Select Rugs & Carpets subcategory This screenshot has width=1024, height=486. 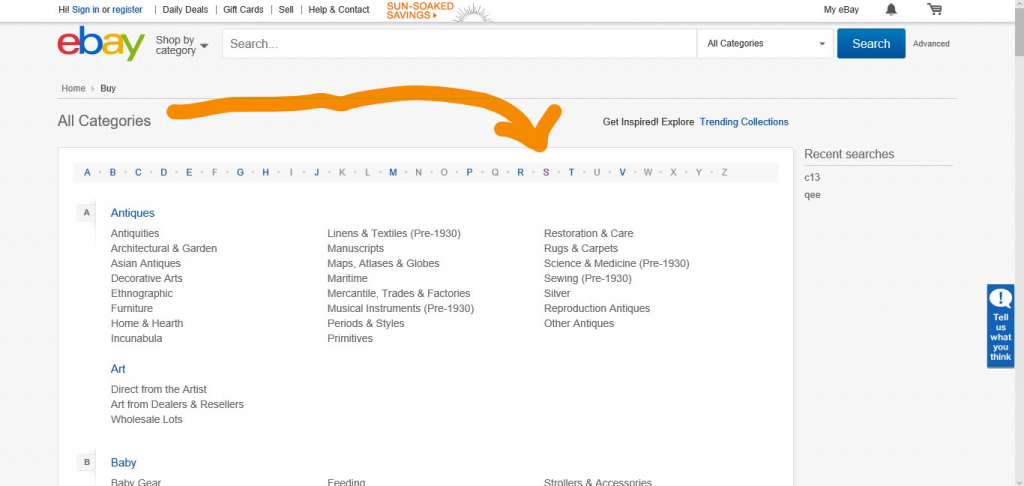(581, 248)
